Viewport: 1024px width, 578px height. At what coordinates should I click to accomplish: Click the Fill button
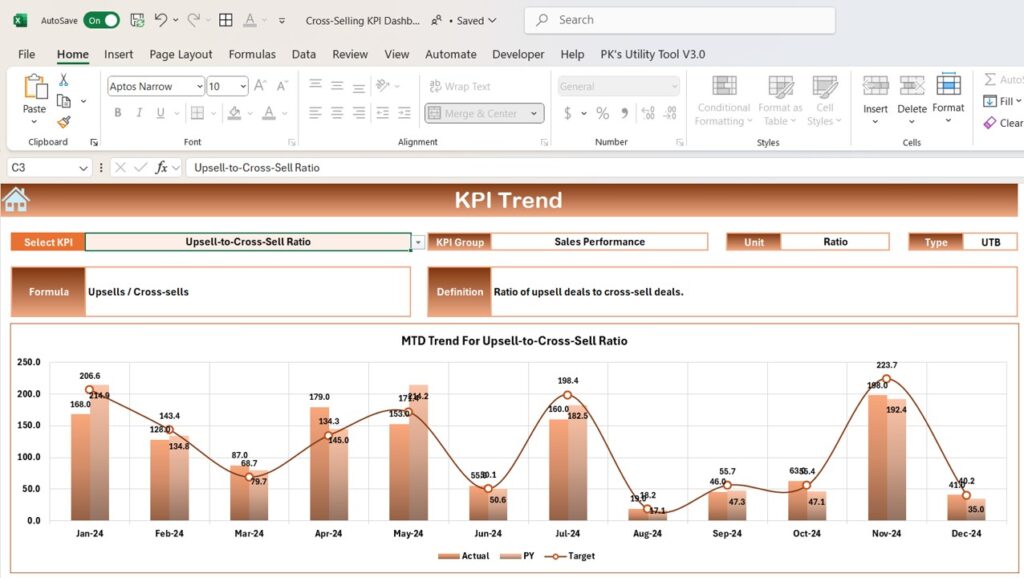[x=1002, y=101]
